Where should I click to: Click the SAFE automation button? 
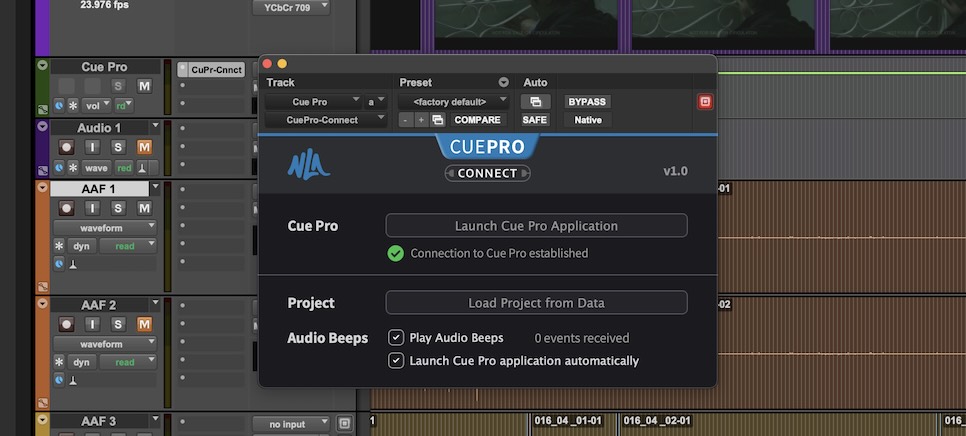pos(535,120)
